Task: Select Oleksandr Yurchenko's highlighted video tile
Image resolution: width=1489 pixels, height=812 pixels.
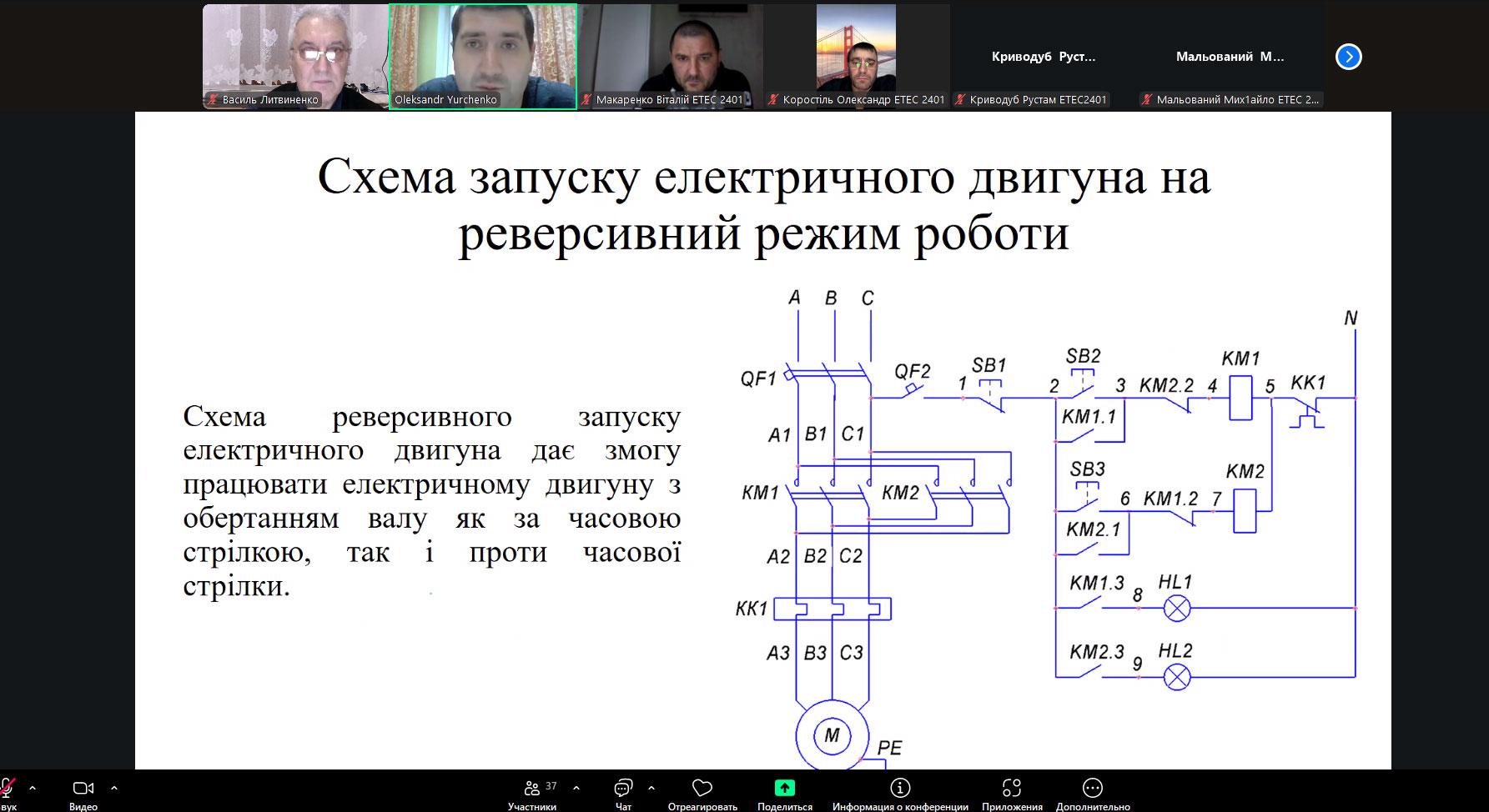Action: pyautogui.click(x=483, y=57)
